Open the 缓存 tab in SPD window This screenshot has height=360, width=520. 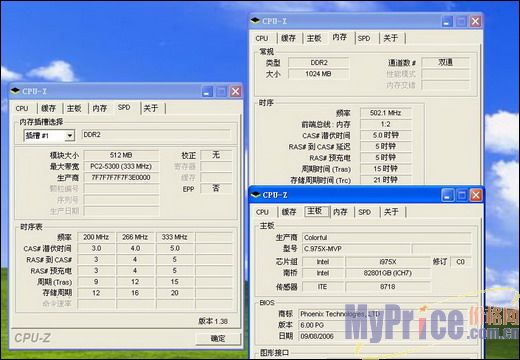point(48,108)
